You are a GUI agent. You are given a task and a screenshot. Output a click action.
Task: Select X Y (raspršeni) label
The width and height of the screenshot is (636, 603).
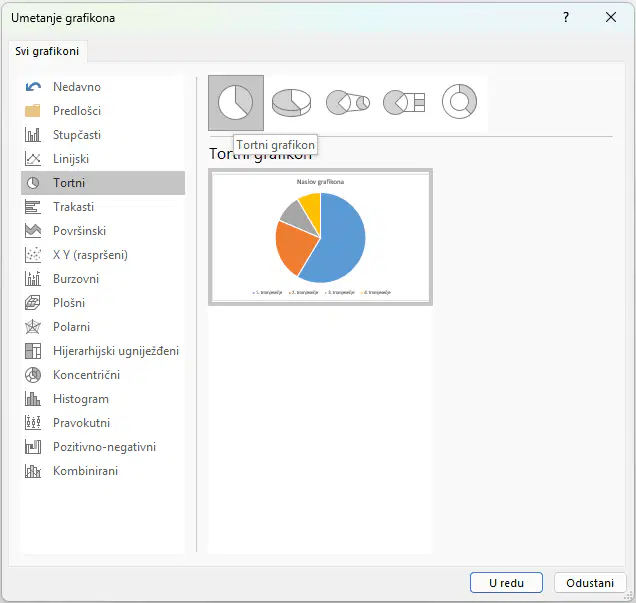pyautogui.click(x=90, y=255)
